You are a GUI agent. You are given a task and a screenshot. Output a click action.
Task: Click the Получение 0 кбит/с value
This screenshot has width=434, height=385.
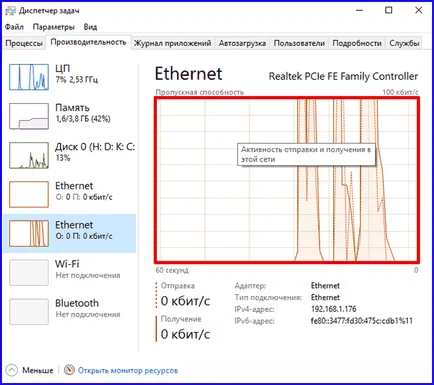coord(185,334)
